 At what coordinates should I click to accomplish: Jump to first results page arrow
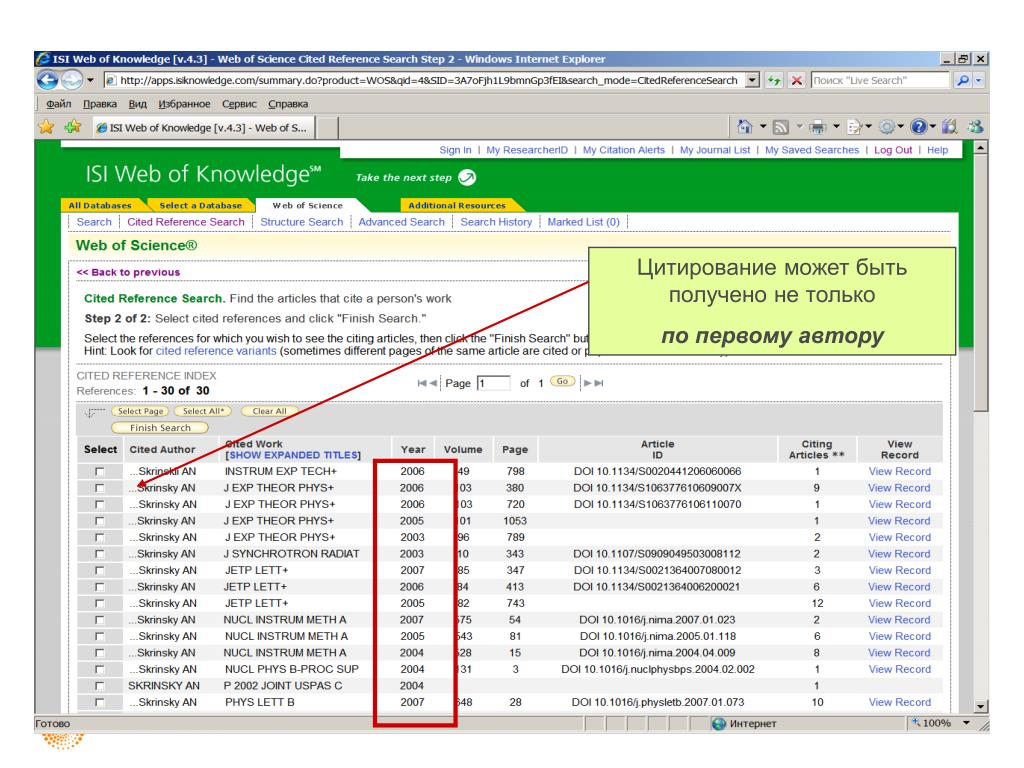422,383
